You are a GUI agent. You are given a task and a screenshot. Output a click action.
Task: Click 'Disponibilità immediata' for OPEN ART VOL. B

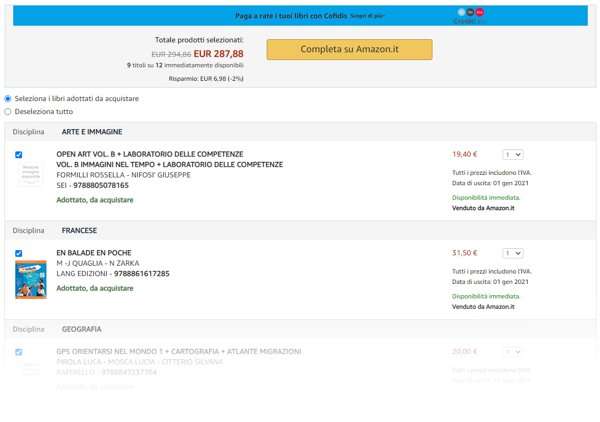(x=486, y=198)
